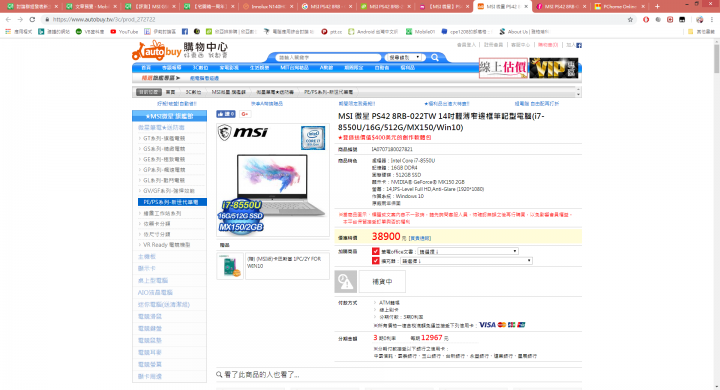Screen dimensions: 720x390
Task: Click the VISA card logo
Action: (x=487, y=325)
